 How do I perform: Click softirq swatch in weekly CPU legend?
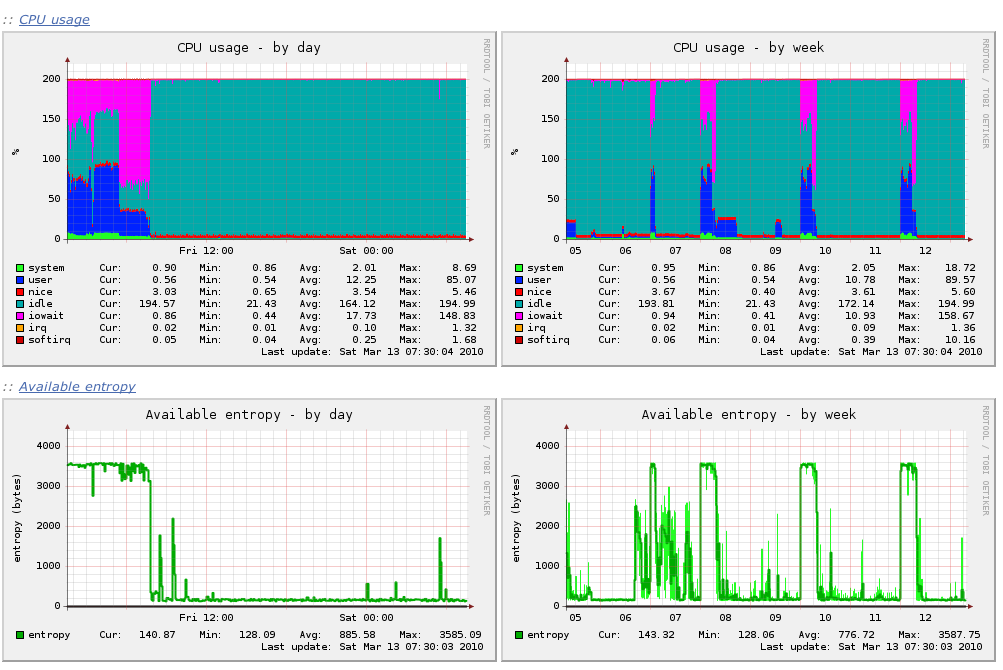click(519, 340)
